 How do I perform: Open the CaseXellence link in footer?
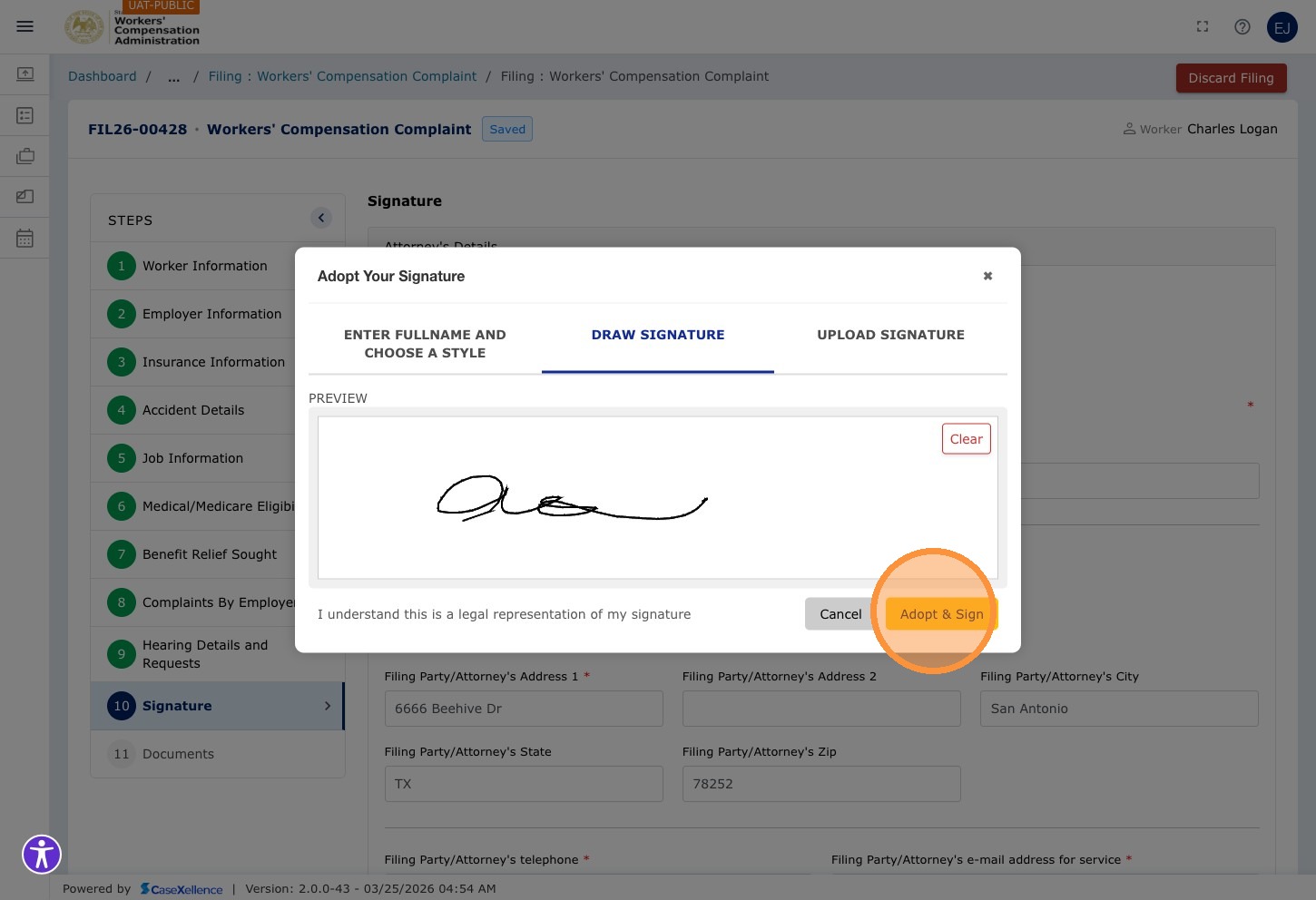(x=182, y=889)
